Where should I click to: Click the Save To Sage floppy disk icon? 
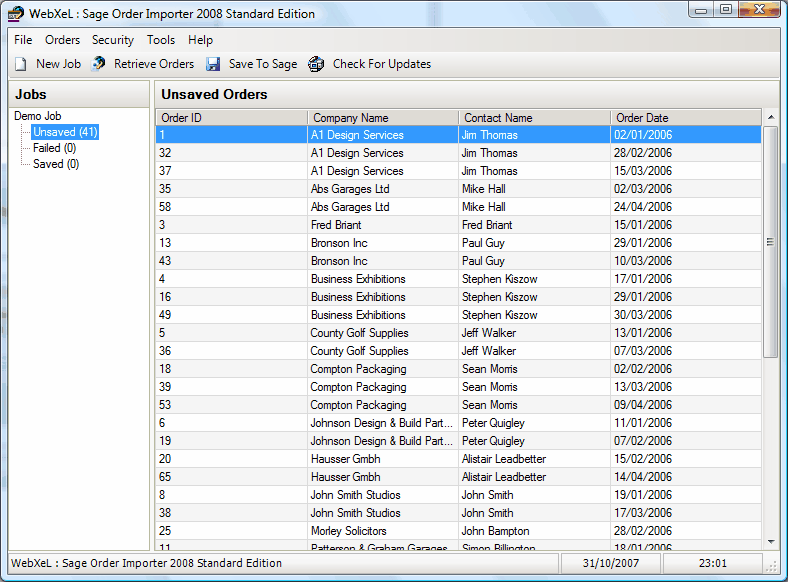[x=213, y=64]
